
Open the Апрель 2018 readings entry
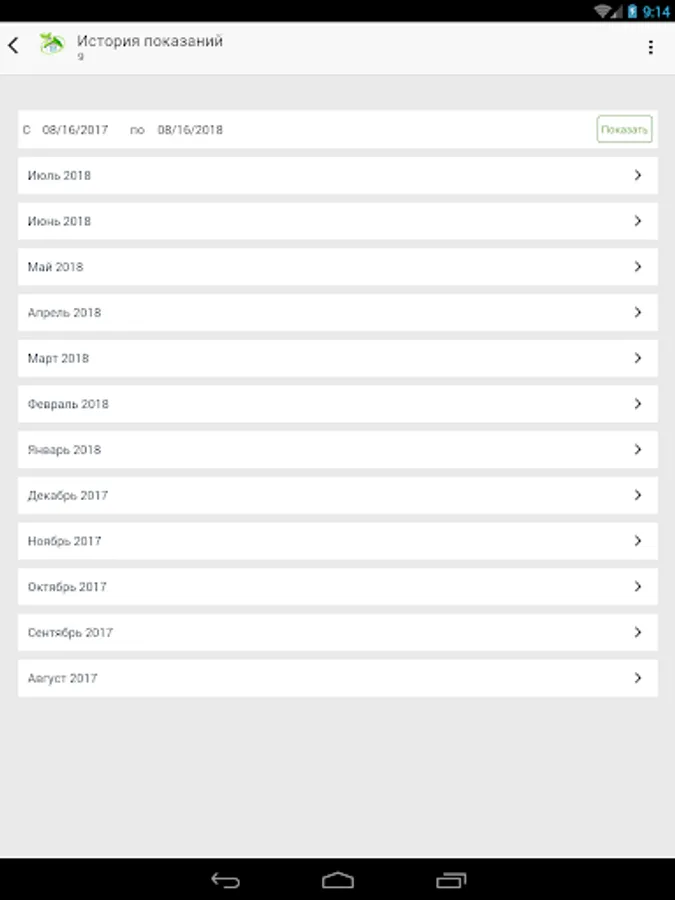coord(337,313)
